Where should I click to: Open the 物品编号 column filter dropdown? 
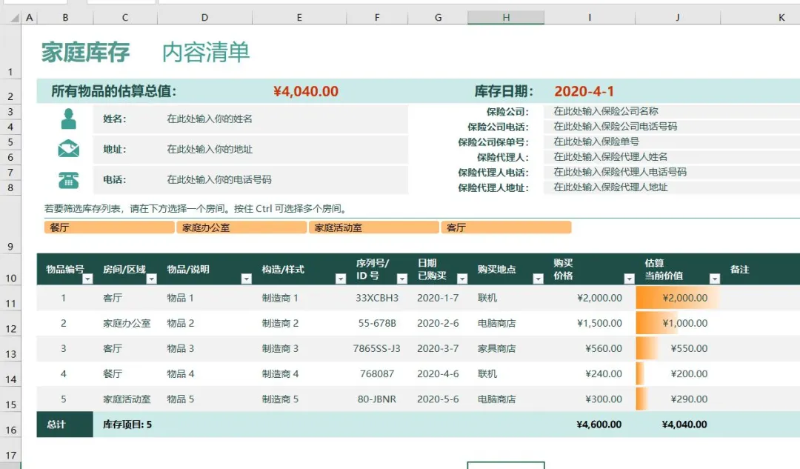tap(88, 279)
